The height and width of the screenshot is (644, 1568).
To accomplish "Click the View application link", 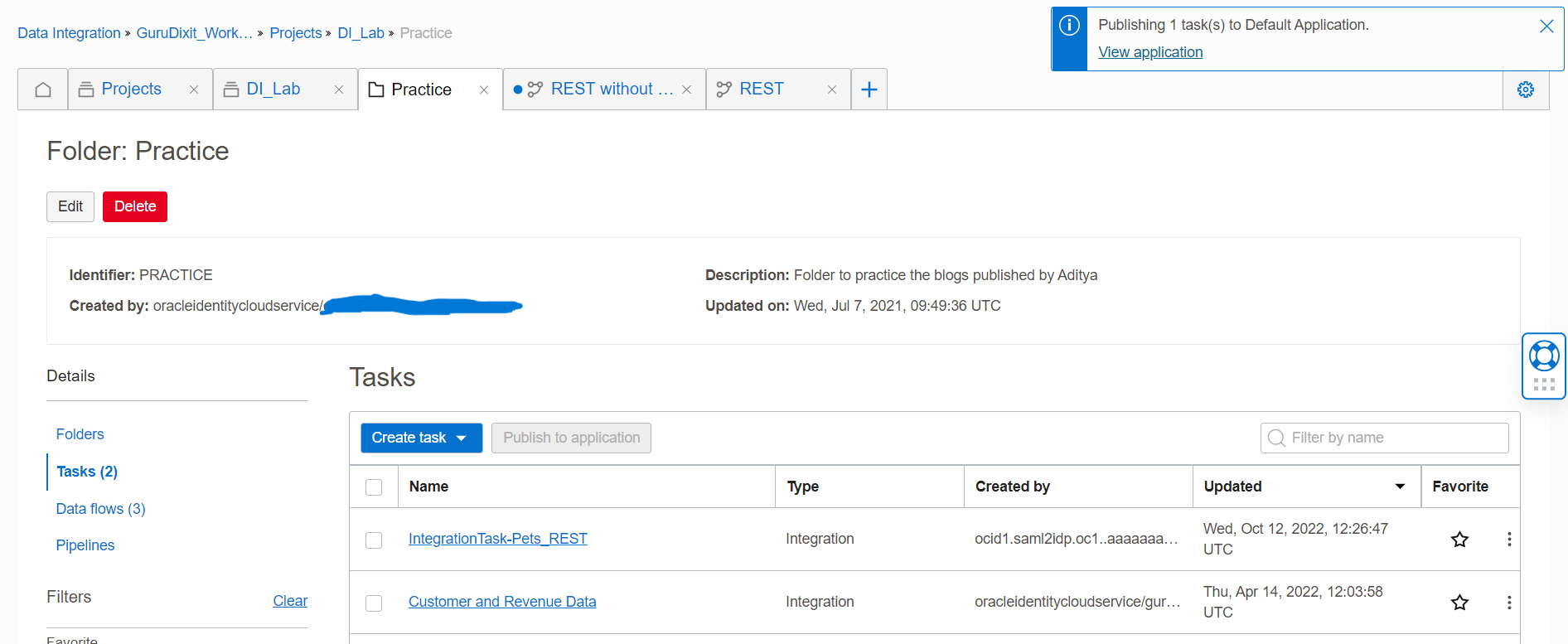I will [x=1149, y=52].
